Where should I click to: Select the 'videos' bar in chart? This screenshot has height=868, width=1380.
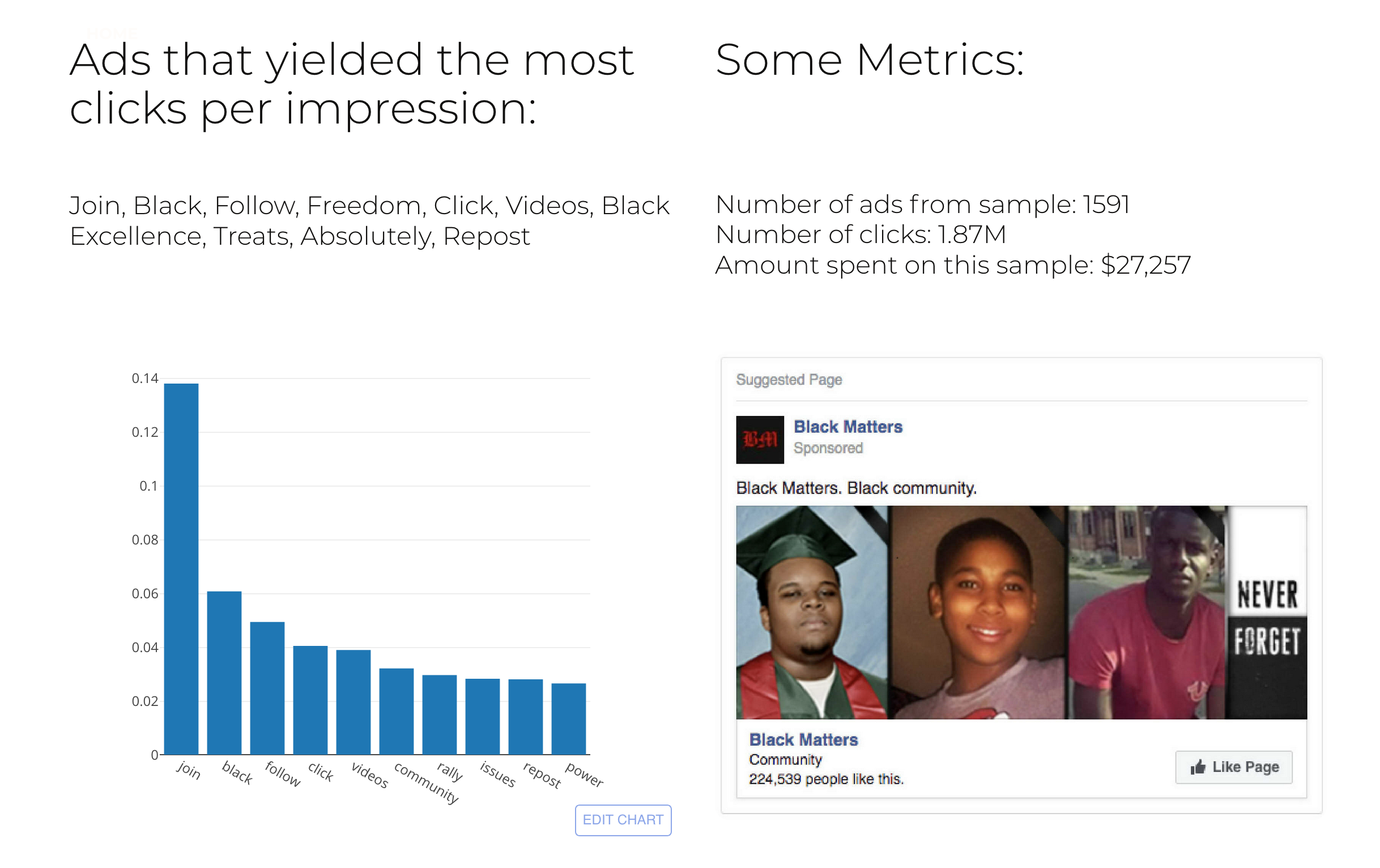pyautogui.click(x=353, y=703)
